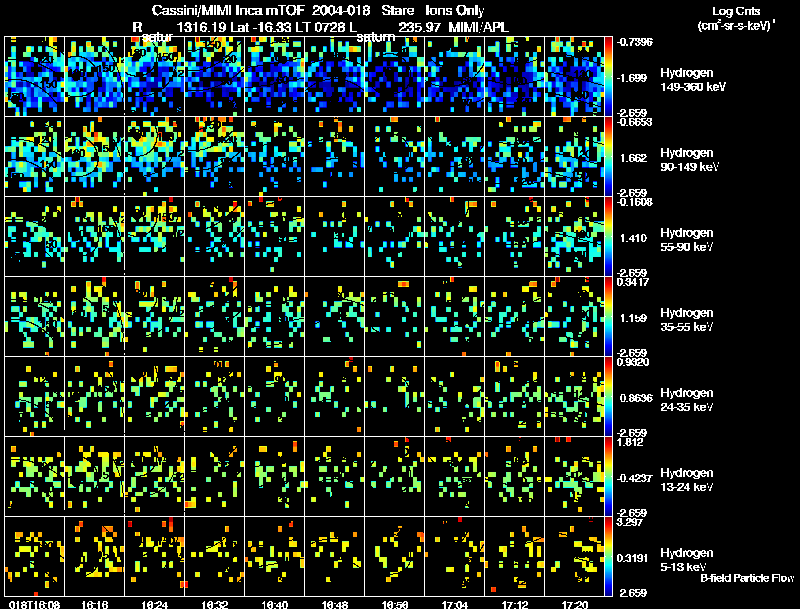The image size is (800, 609).
Task: Click the 16:48 time axis label
Action: [335, 605]
